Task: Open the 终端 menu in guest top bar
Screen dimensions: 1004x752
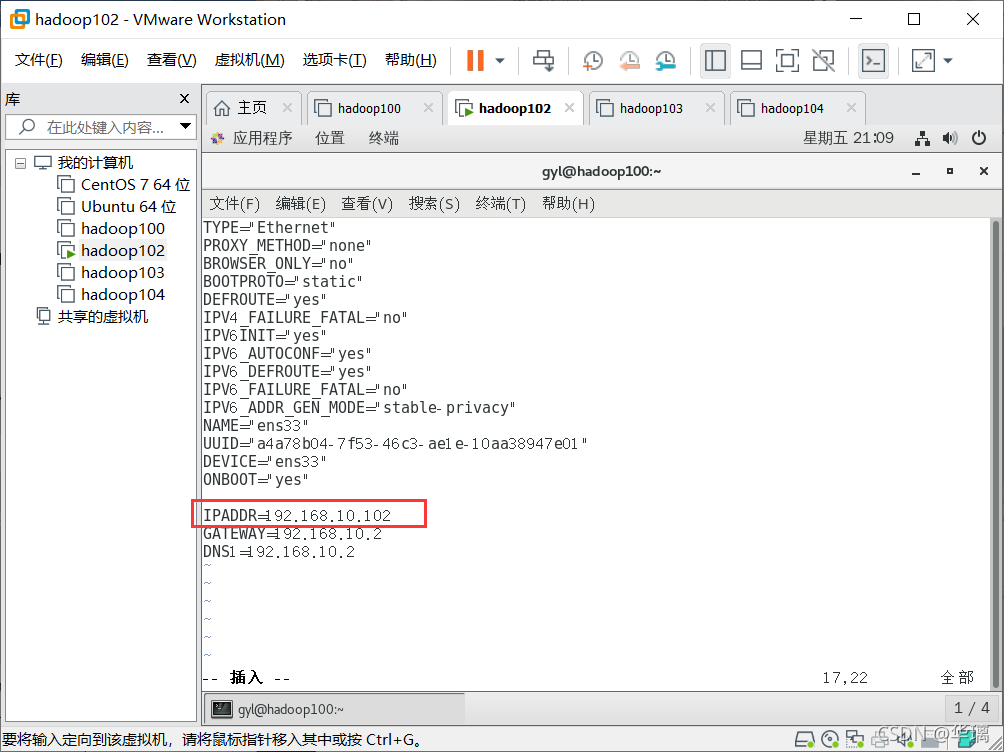Action: pyautogui.click(x=384, y=138)
